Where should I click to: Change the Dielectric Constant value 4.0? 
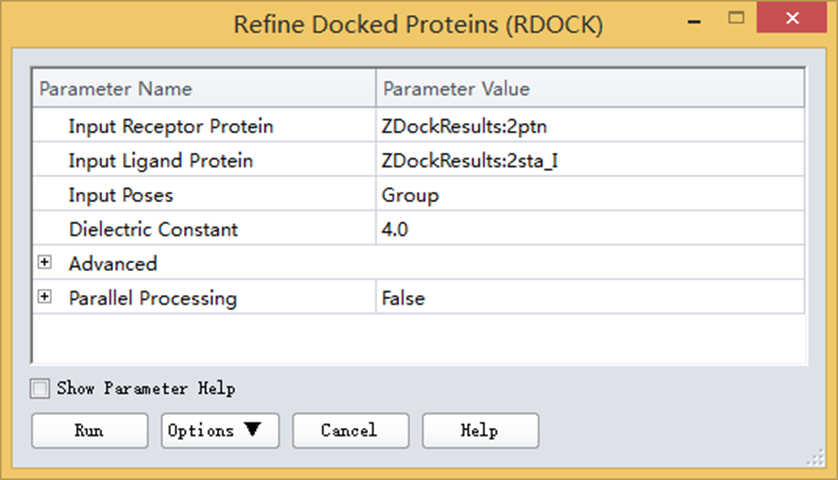pyautogui.click(x=590, y=229)
